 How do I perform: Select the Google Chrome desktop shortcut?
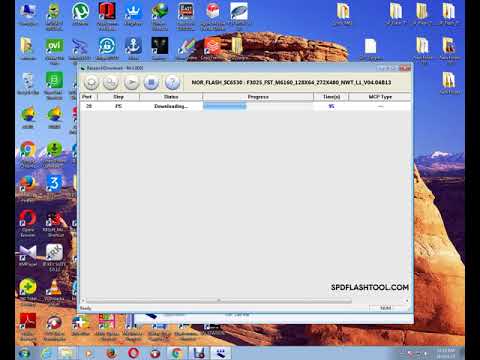point(28,153)
